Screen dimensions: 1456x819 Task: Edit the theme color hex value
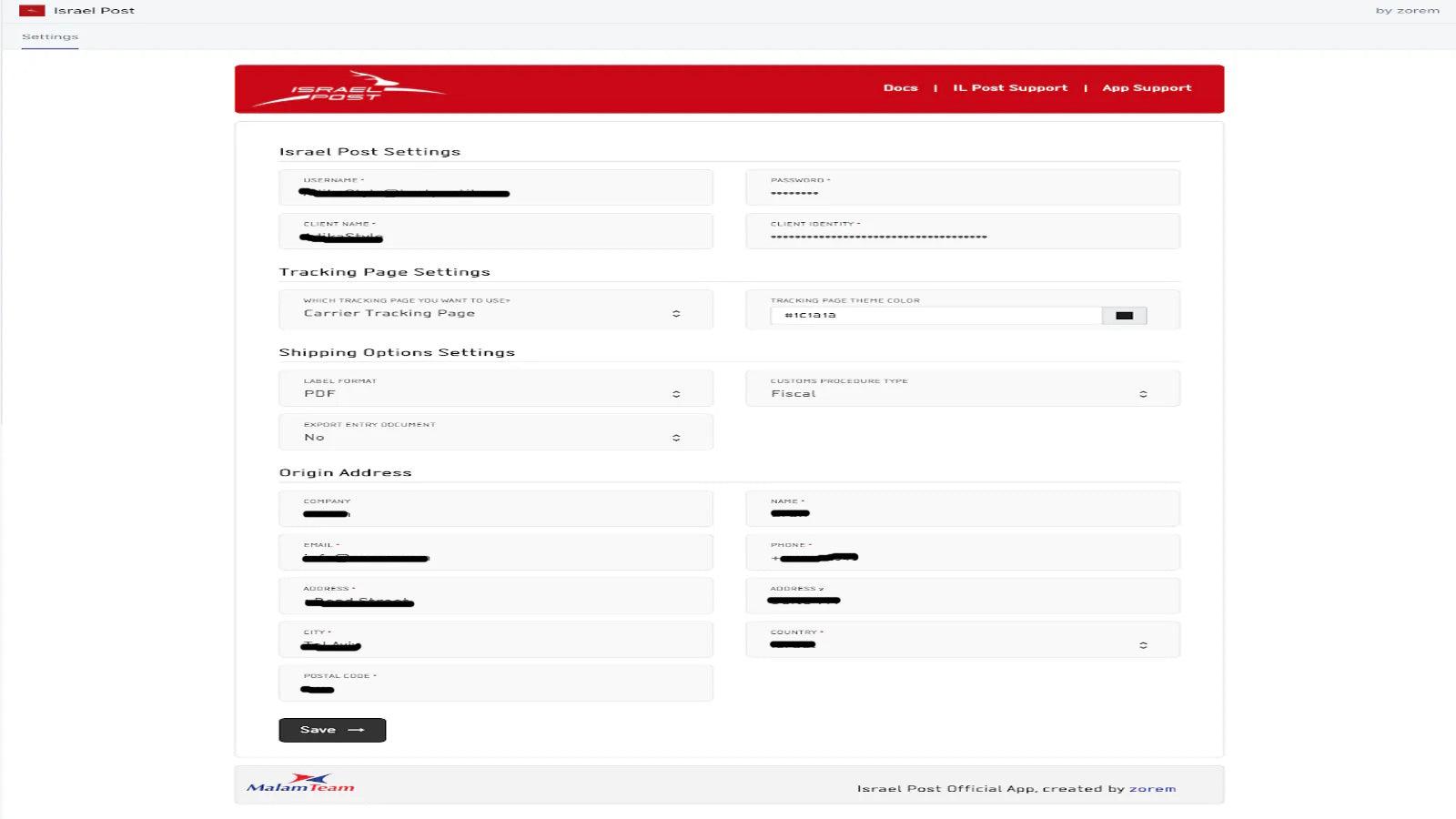click(x=937, y=314)
